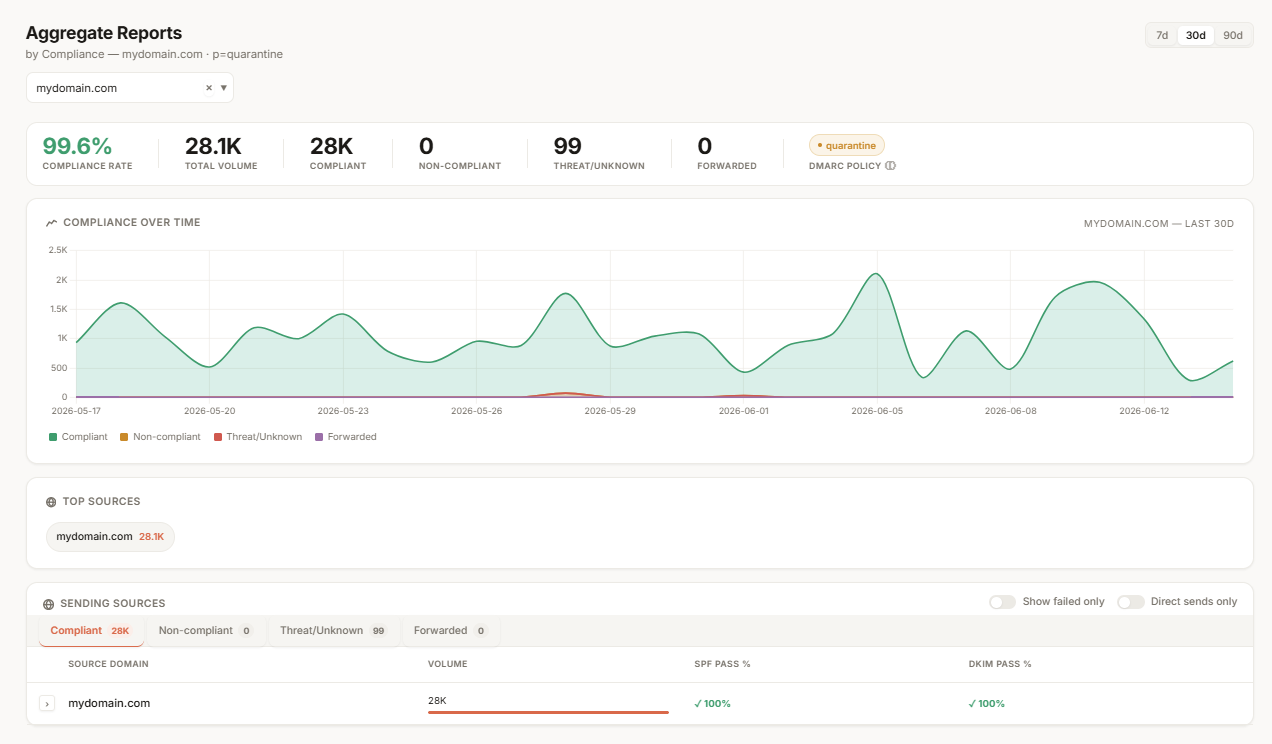1272x744 pixels.
Task: Click the SPF Pass % column header
Action: click(722, 664)
